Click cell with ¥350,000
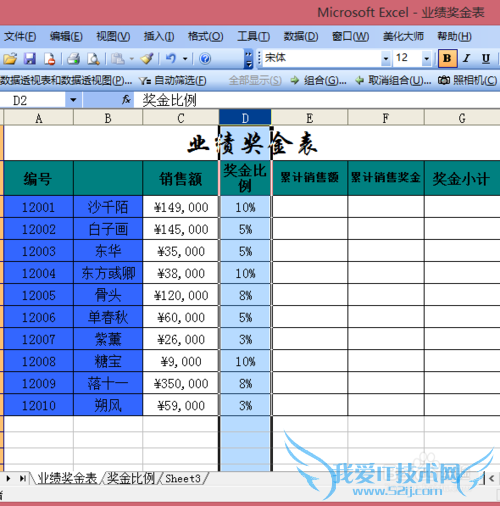The image size is (500, 506). [181, 383]
